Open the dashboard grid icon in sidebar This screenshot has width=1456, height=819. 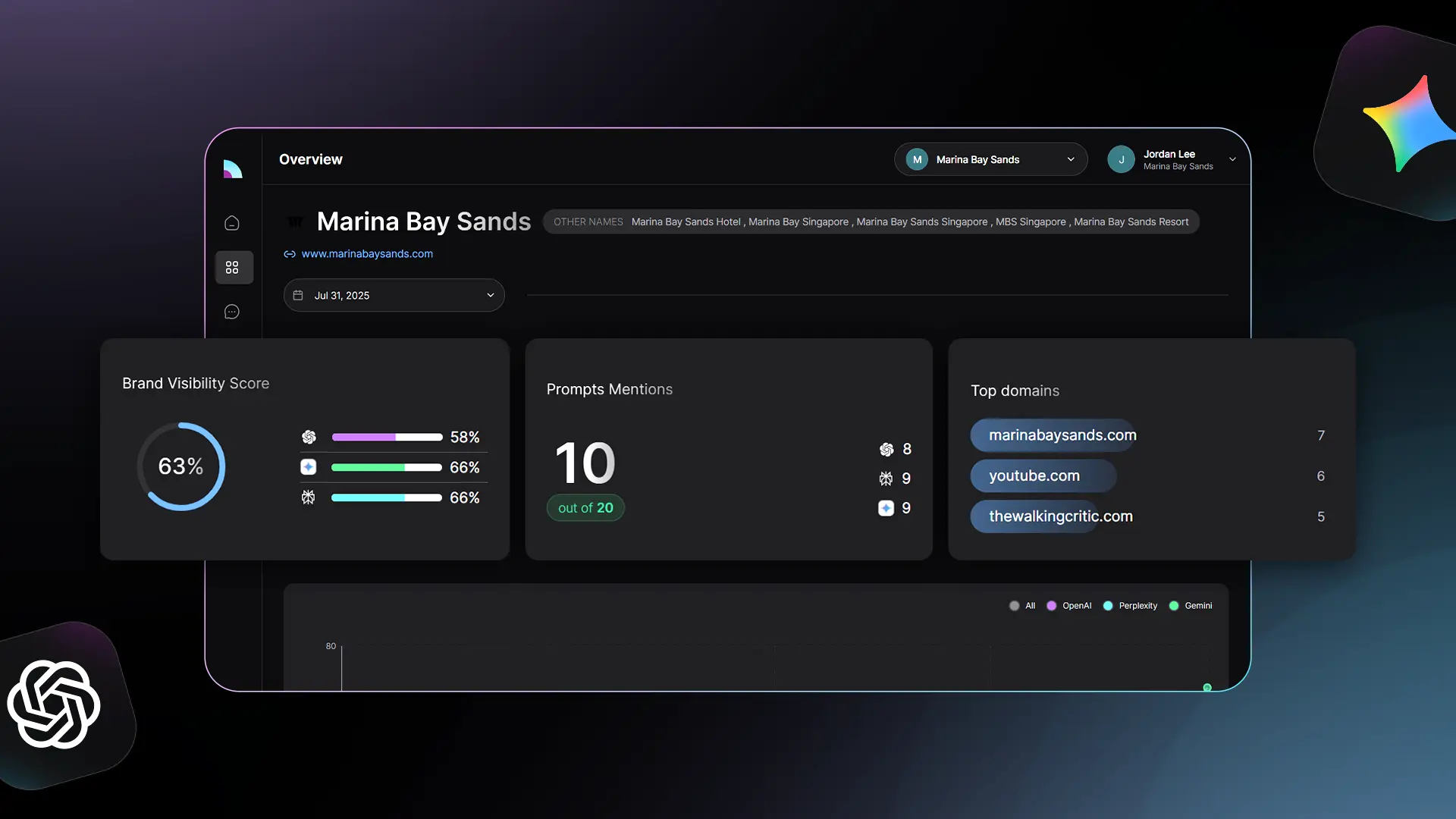tap(233, 268)
